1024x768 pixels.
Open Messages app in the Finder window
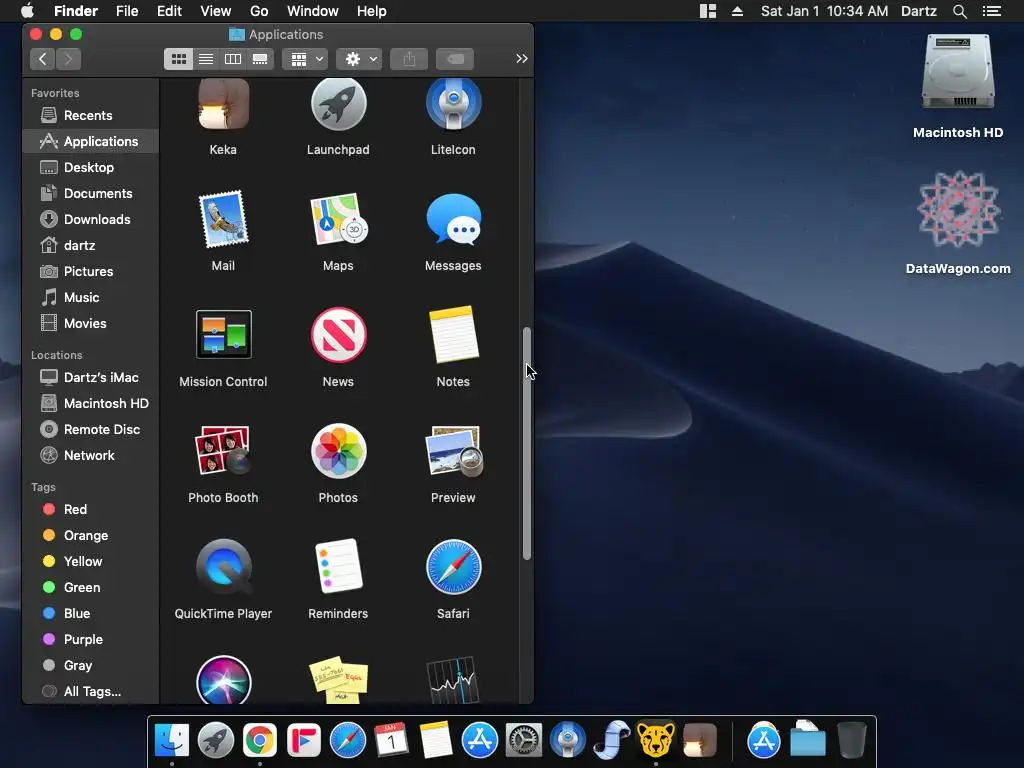click(x=453, y=219)
